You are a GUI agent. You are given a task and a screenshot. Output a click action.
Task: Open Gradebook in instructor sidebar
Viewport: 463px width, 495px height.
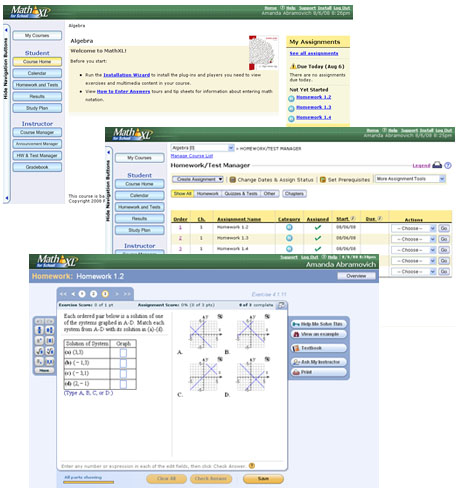point(37,167)
